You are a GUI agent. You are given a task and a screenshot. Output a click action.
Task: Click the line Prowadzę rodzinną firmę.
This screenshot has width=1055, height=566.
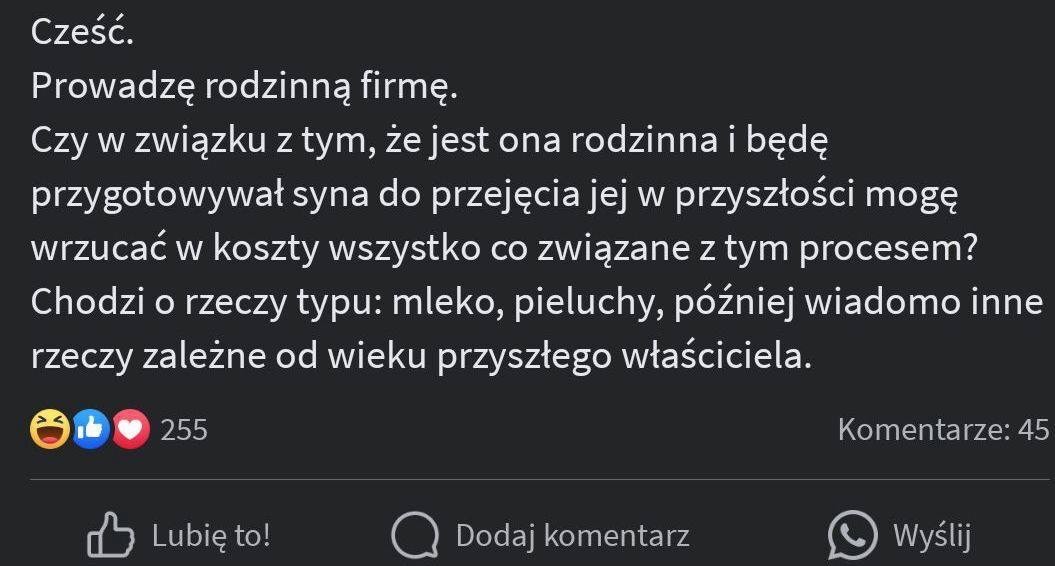tap(244, 87)
